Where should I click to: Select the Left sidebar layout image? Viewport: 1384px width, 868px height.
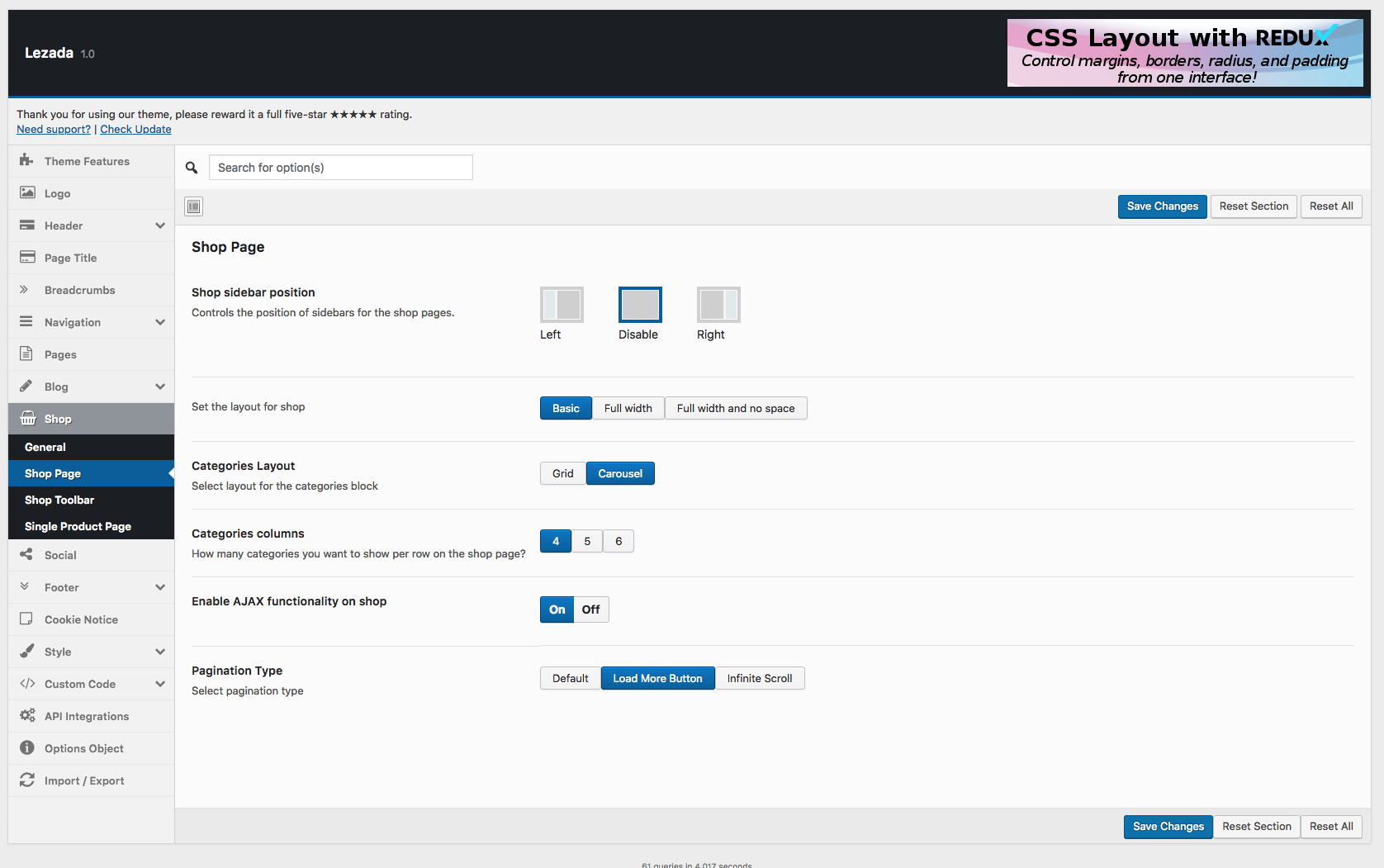(x=562, y=305)
